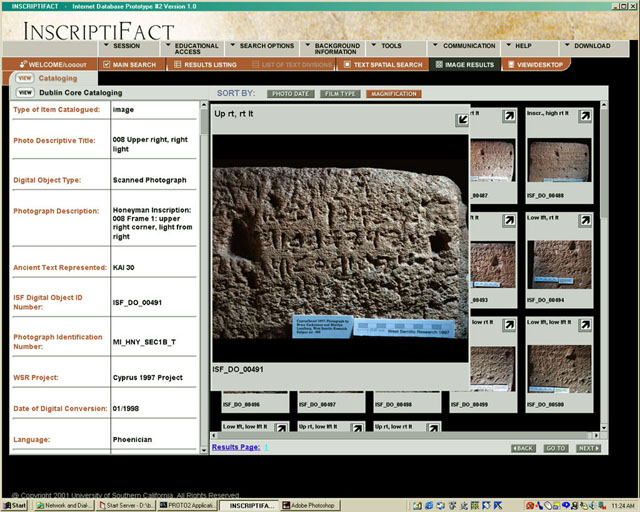Screen dimensions: 640x512
Task: Select thumbnail image ISF_DO_00500
Action: pyautogui.click(x=559, y=369)
